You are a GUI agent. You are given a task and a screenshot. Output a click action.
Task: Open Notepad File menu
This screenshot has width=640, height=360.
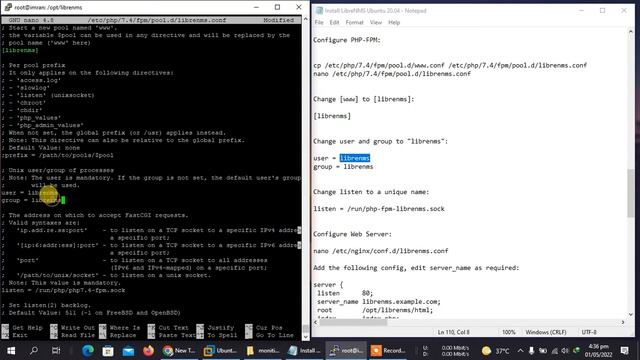pos(319,22)
